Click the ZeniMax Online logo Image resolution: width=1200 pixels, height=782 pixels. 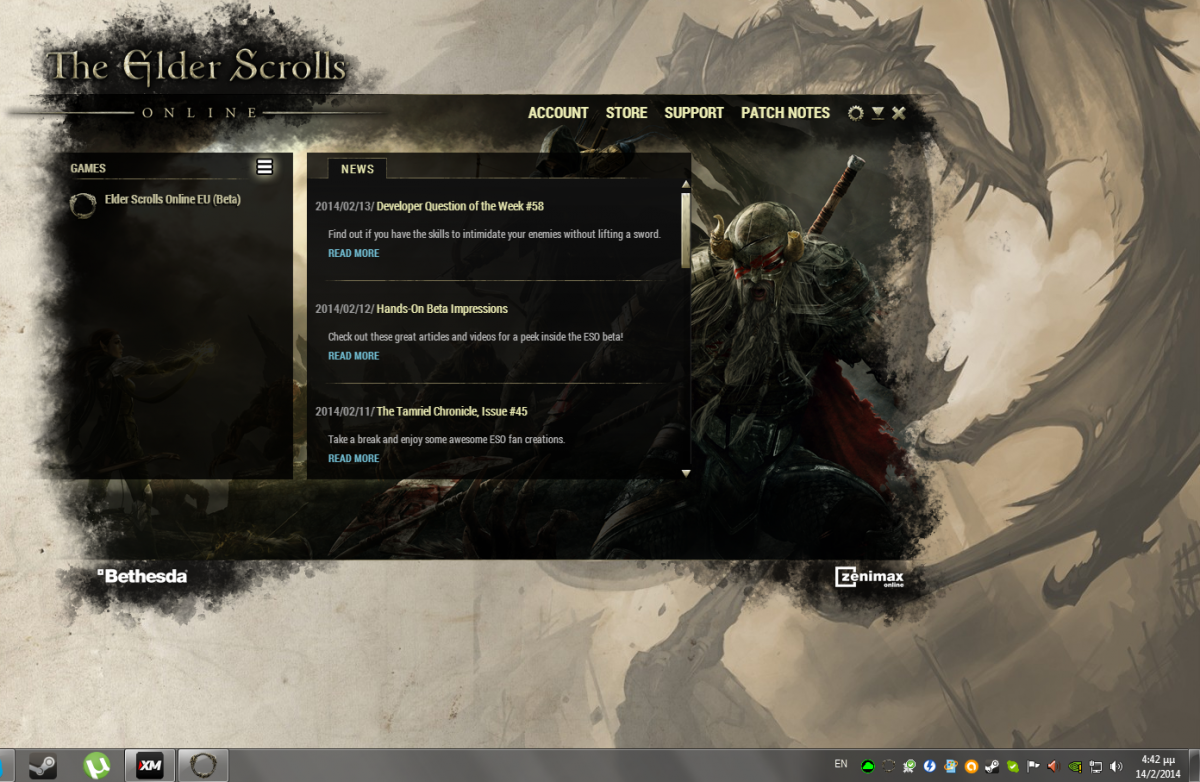coord(870,578)
